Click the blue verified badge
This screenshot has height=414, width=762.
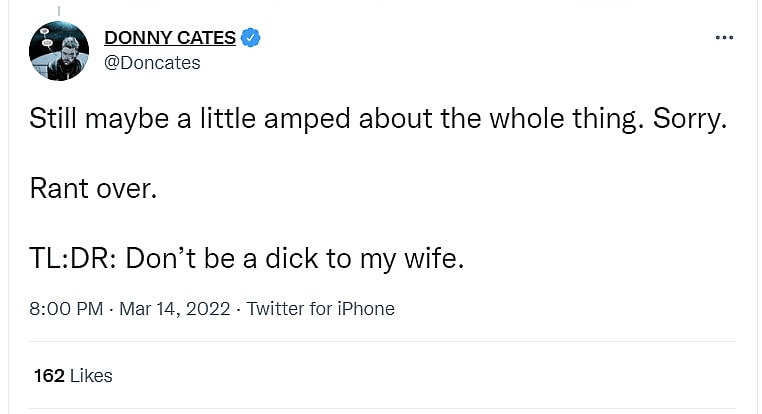coord(252,38)
